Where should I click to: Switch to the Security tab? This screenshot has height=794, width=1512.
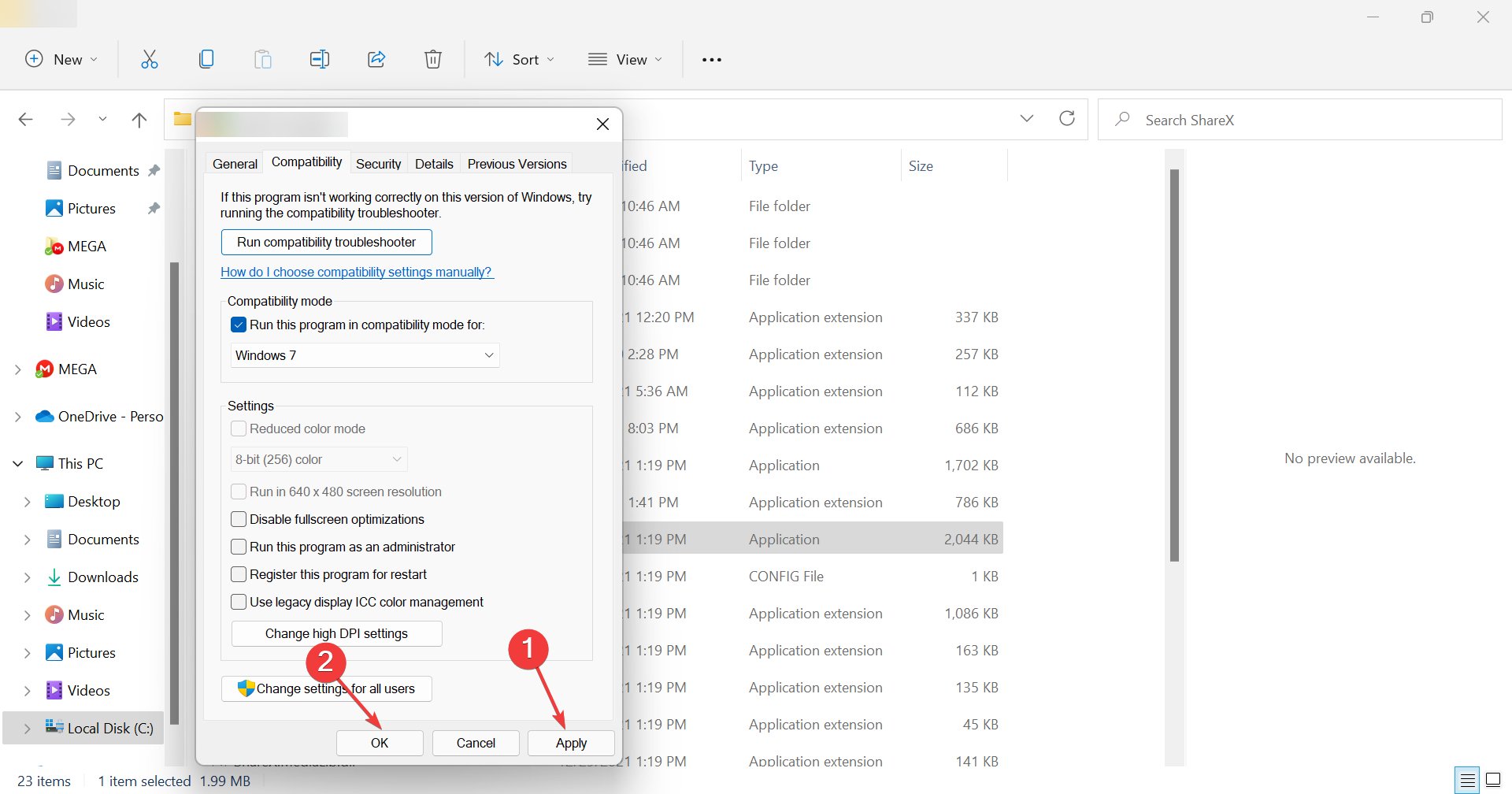click(378, 164)
